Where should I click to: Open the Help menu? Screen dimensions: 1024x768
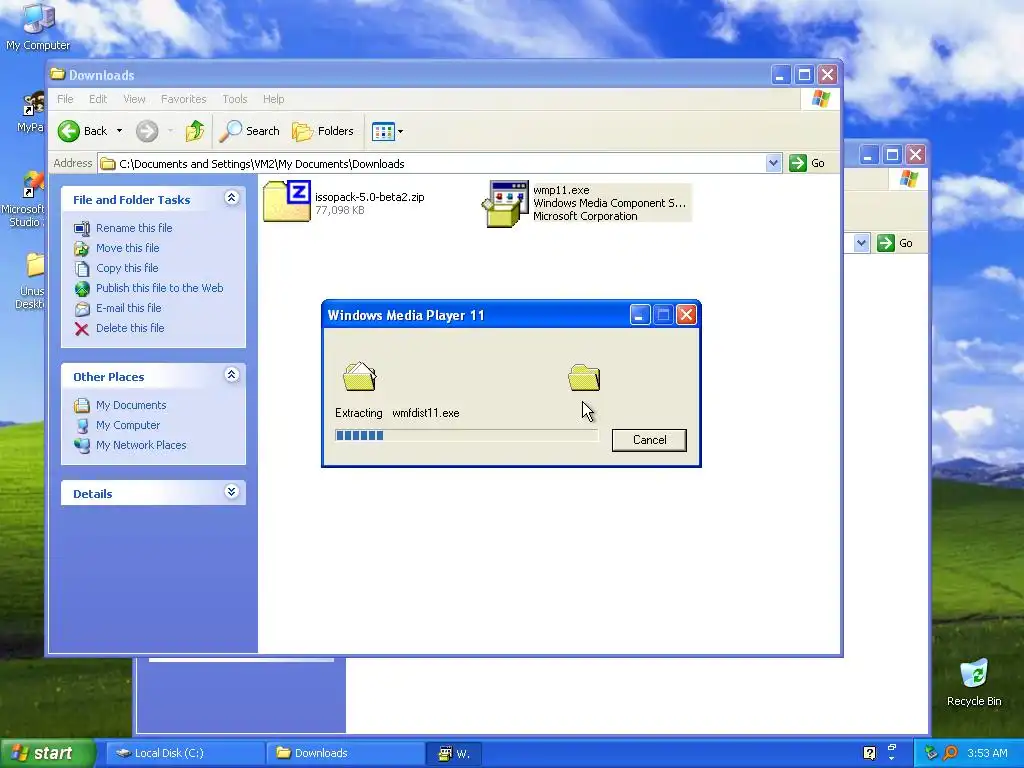[x=274, y=99]
